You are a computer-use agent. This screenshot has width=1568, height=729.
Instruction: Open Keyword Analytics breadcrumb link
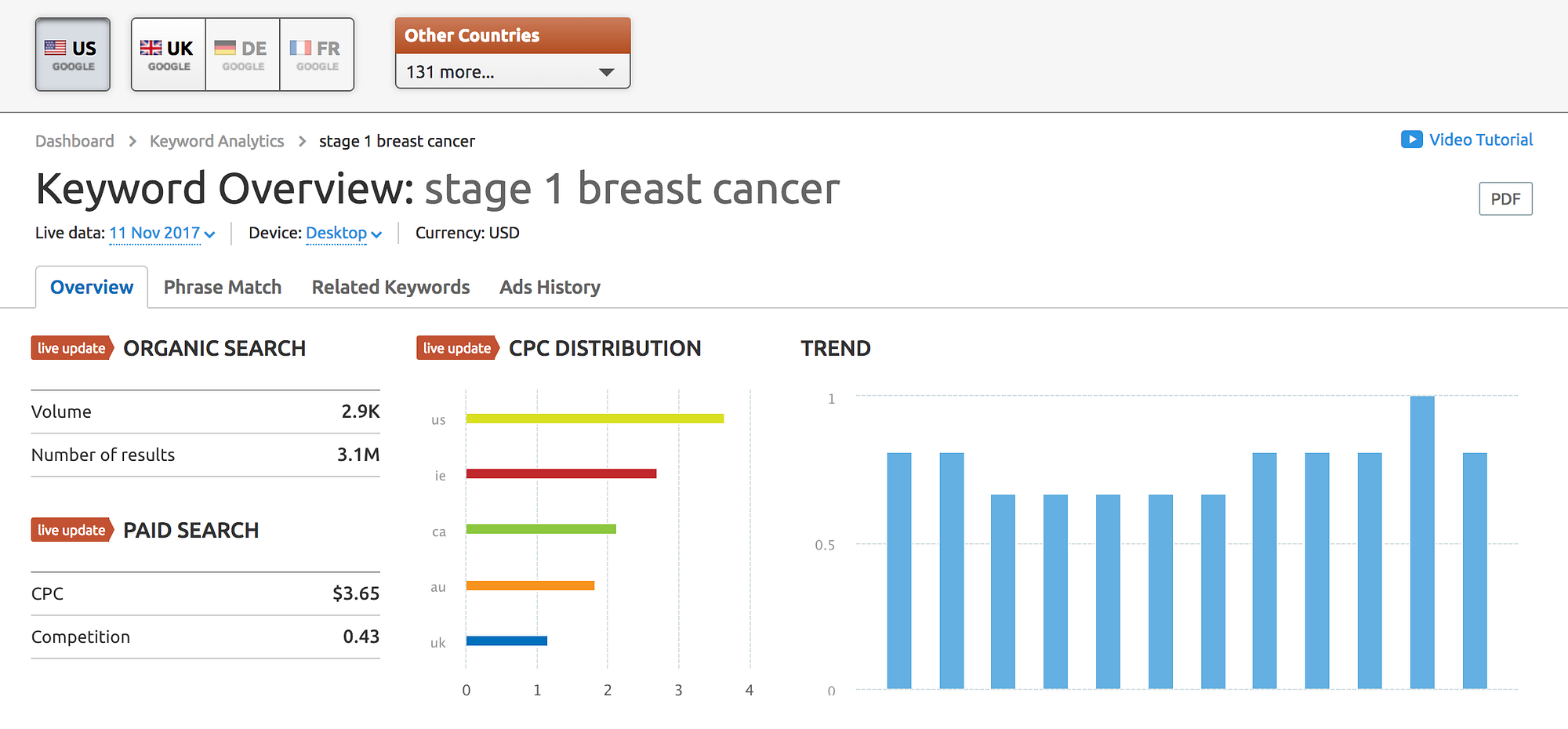[x=216, y=141]
